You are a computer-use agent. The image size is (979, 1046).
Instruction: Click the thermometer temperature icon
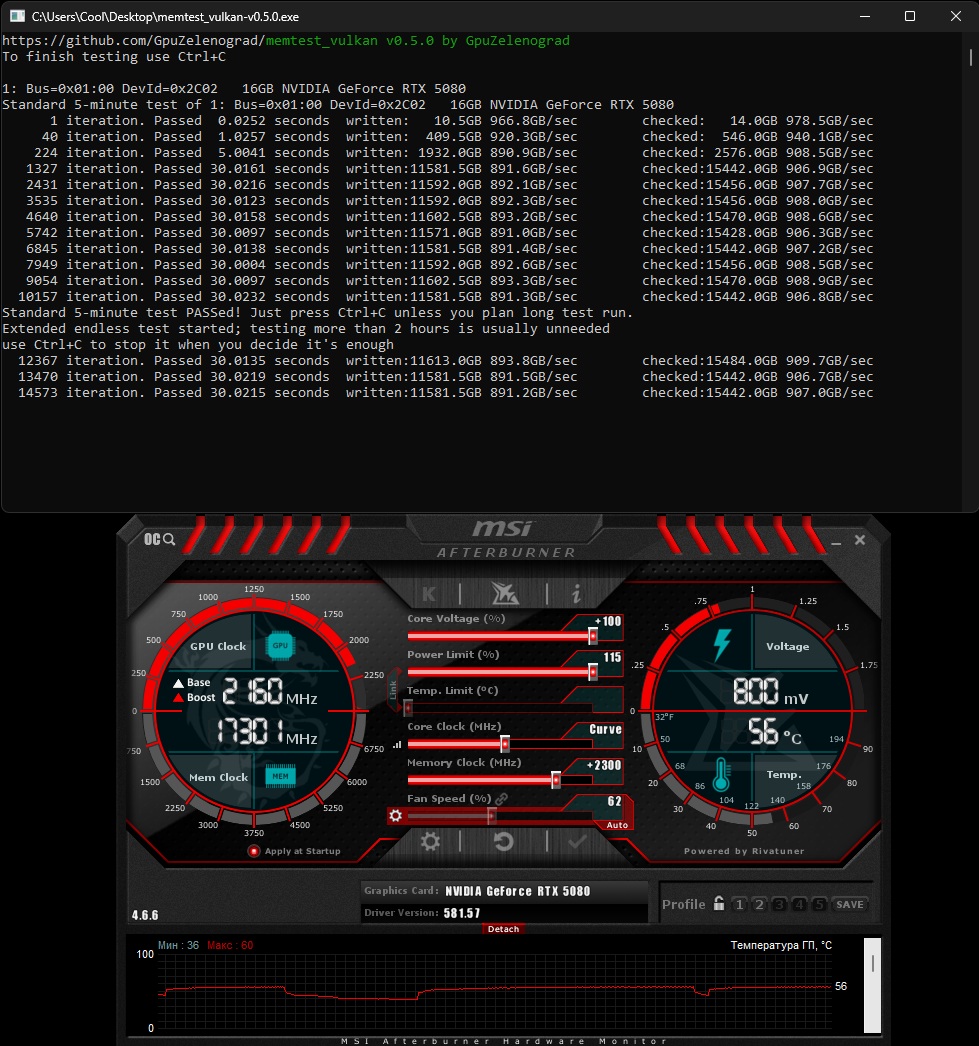coord(720,774)
